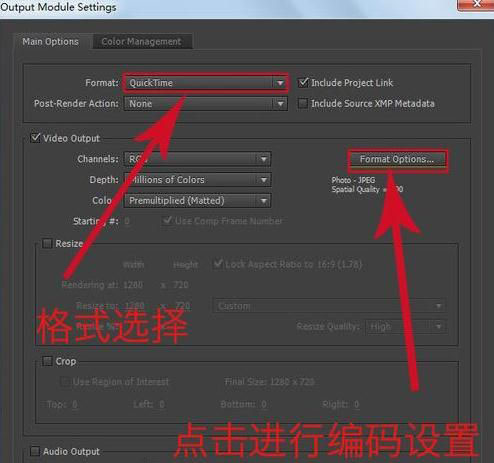Click the Format Options button
This screenshot has height=463, width=494.
[x=397, y=159]
